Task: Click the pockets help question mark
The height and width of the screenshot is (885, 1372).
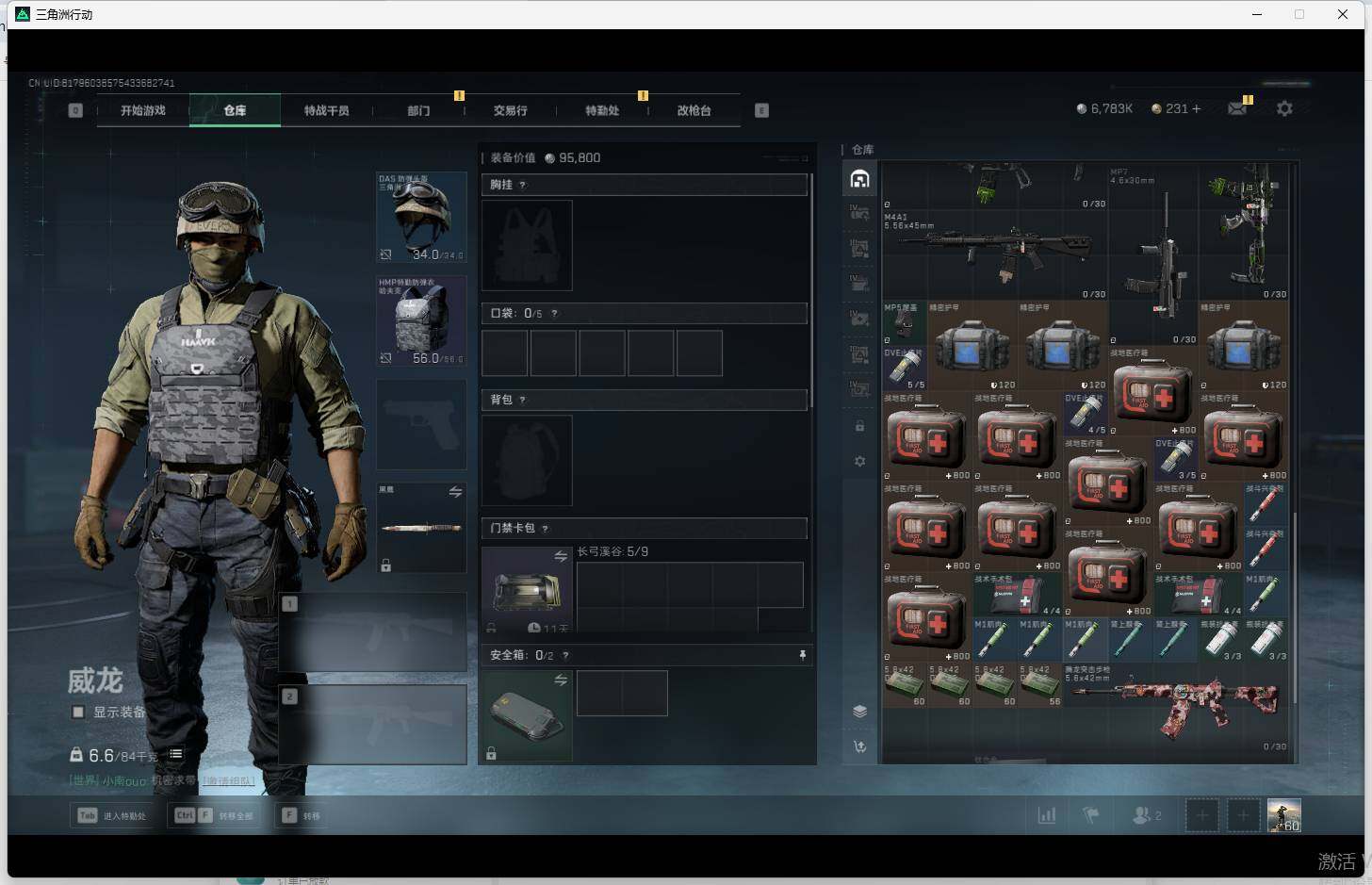Action: pyautogui.click(x=554, y=313)
